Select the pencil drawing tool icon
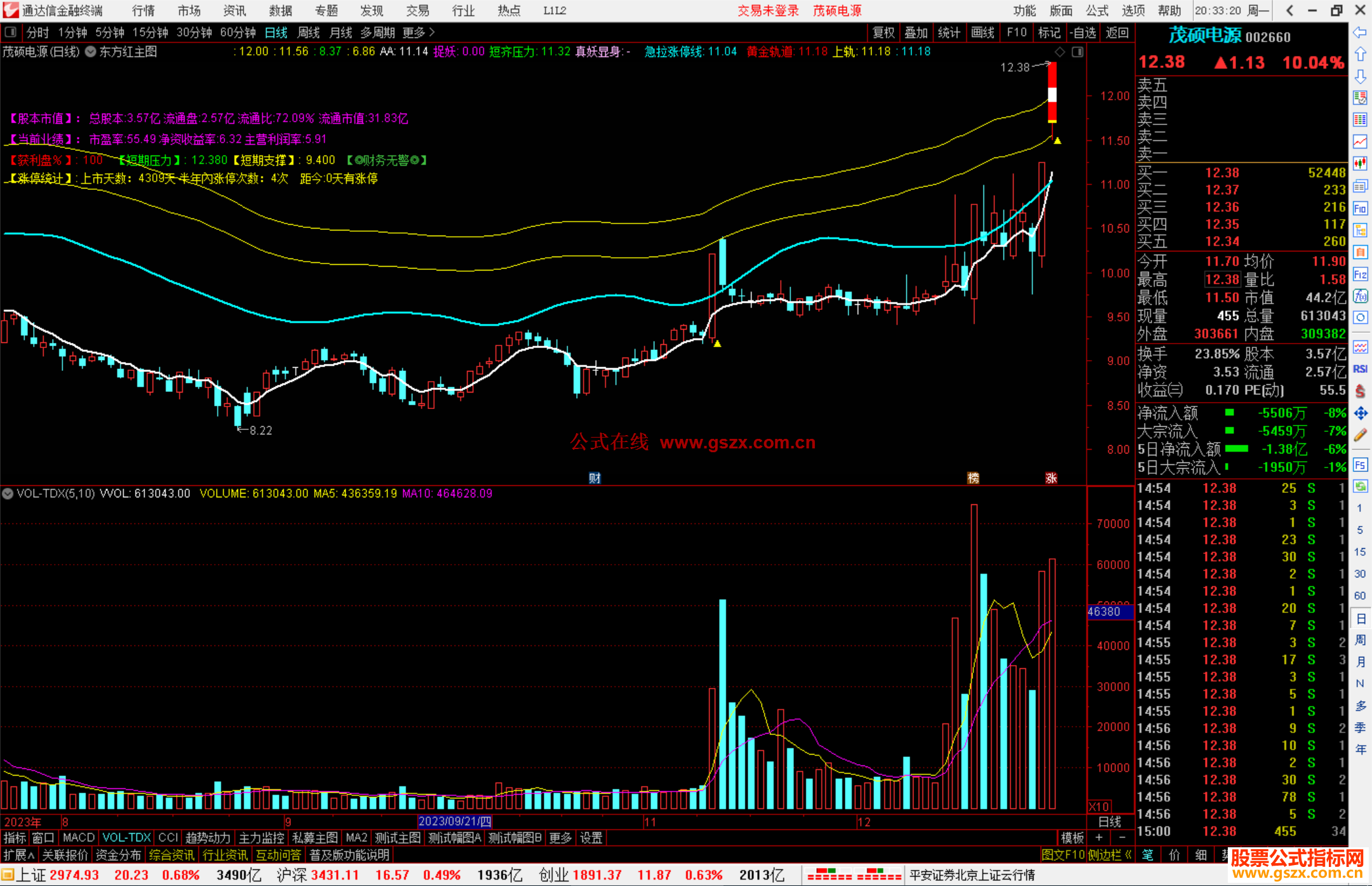 pos(1360,436)
